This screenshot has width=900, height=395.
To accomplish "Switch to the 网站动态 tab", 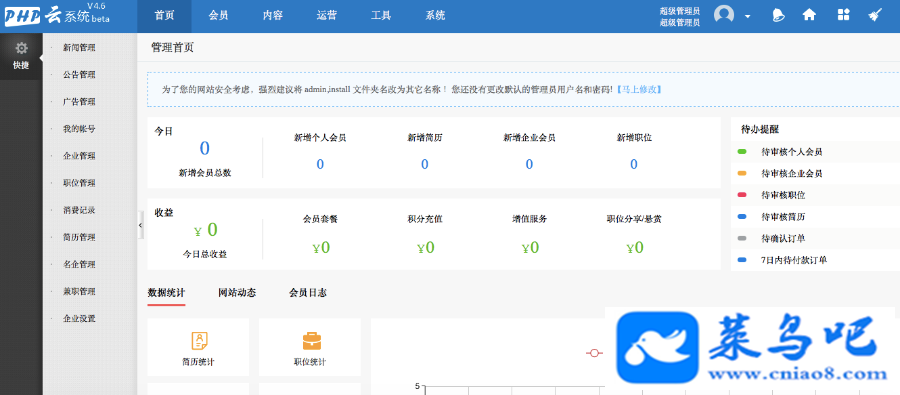I will (237, 293).
